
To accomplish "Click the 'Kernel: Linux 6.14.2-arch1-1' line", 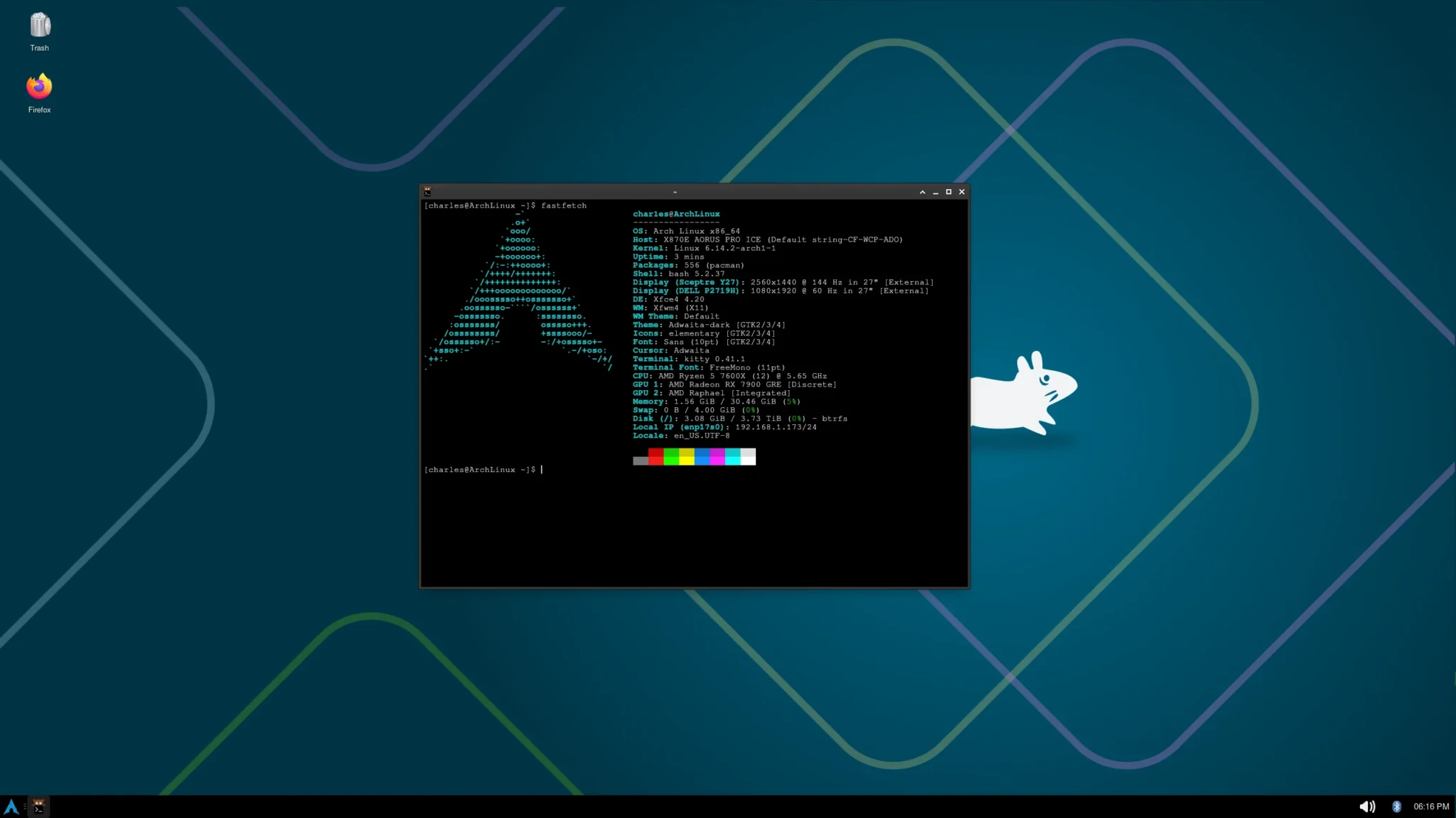I will (x=704, y=248).
